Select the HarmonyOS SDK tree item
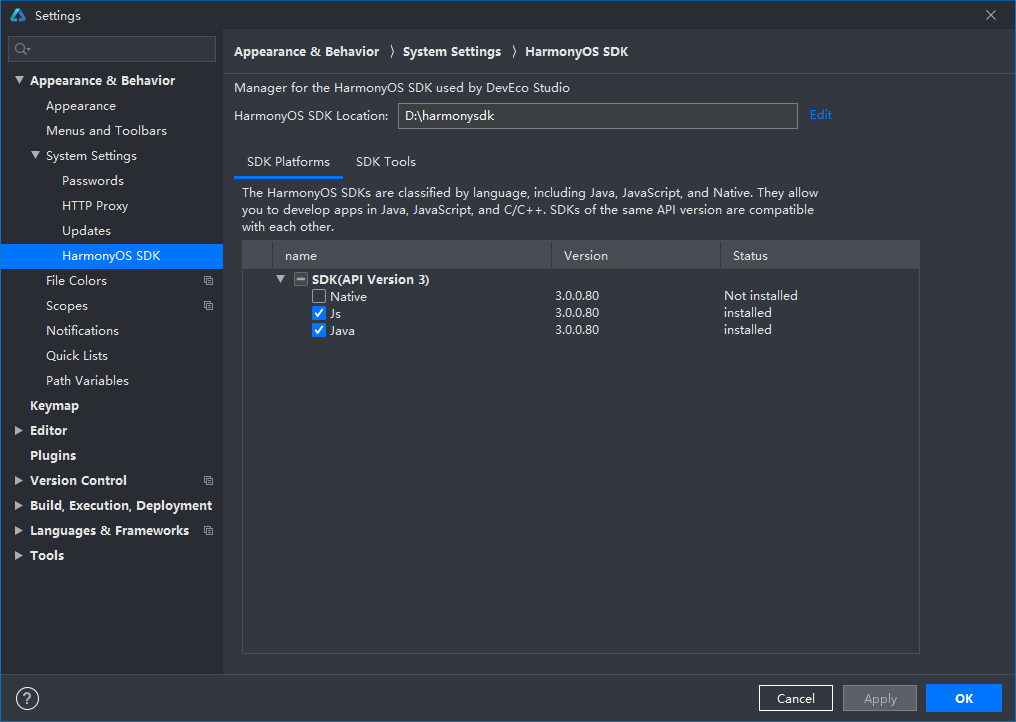1016x722 pixels. 111,255
